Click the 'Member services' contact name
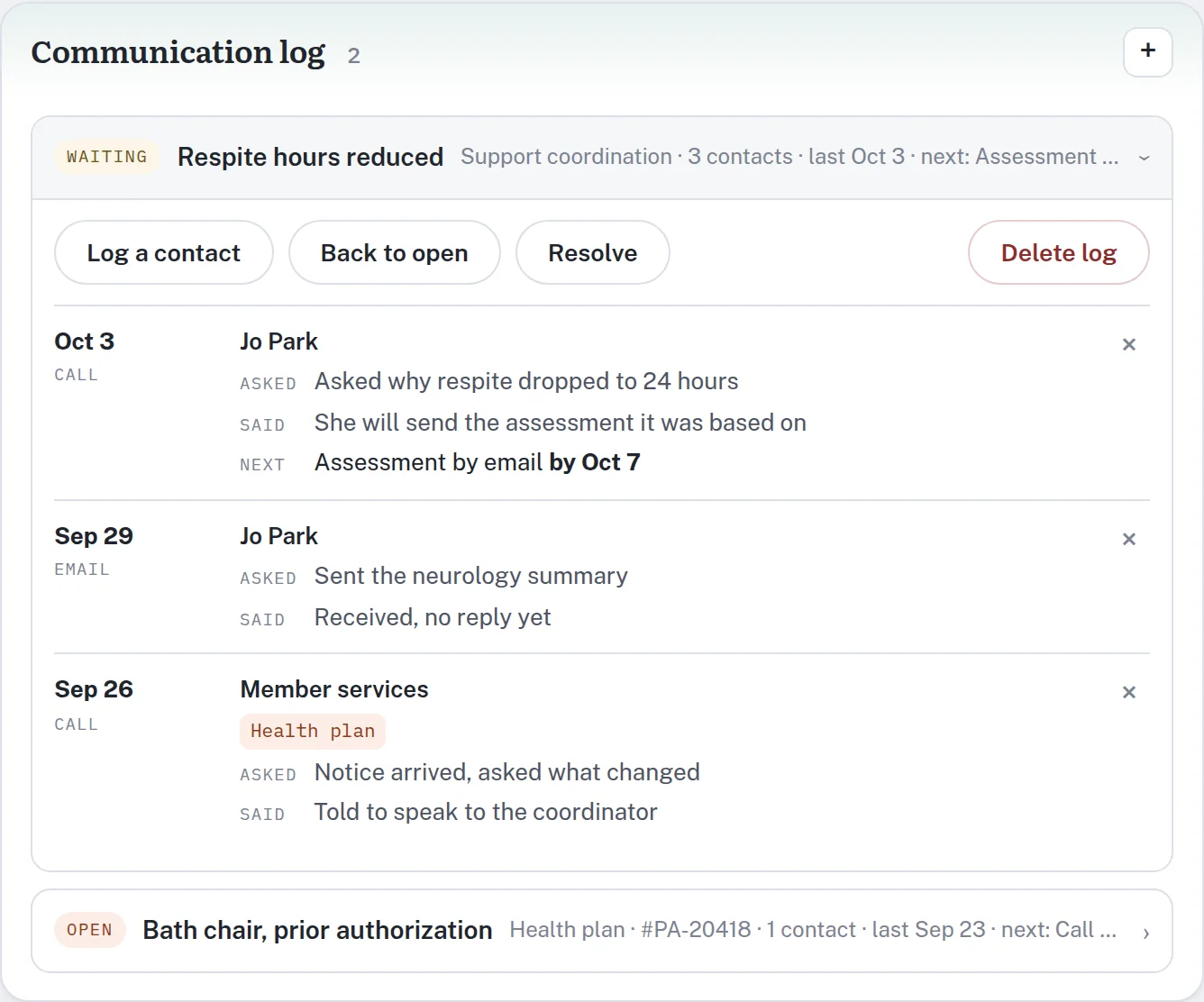The image size is (1204, 1002). click(x=334, y=689)
